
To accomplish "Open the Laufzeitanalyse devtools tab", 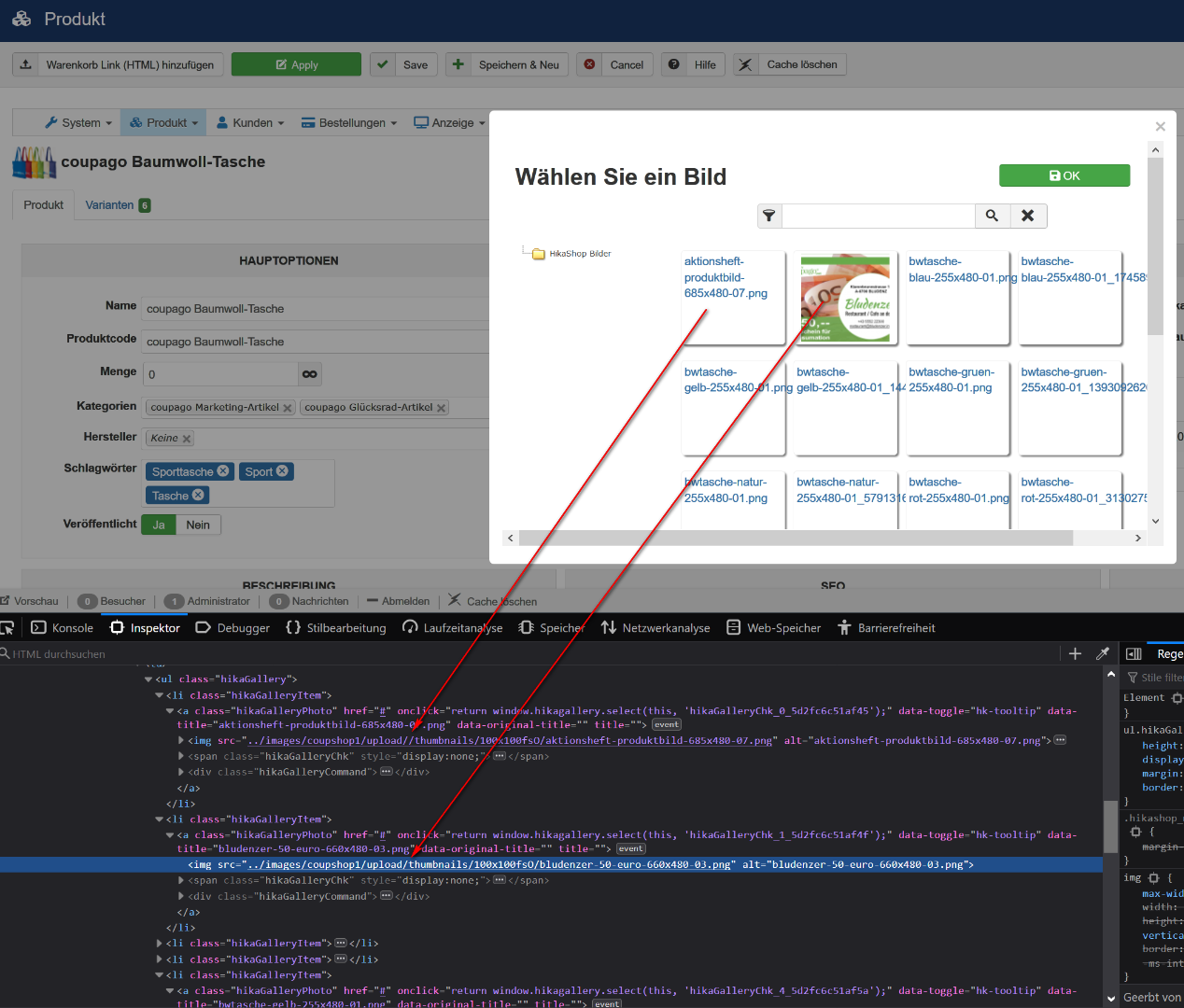I will (x=453, y=628).
